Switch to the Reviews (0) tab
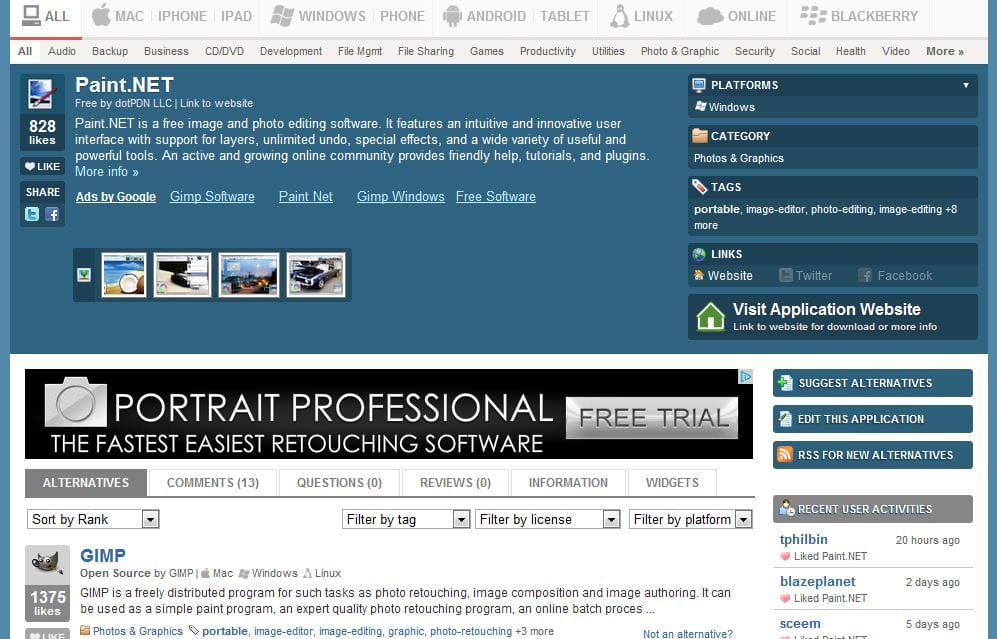 click(x=455, y=483)
